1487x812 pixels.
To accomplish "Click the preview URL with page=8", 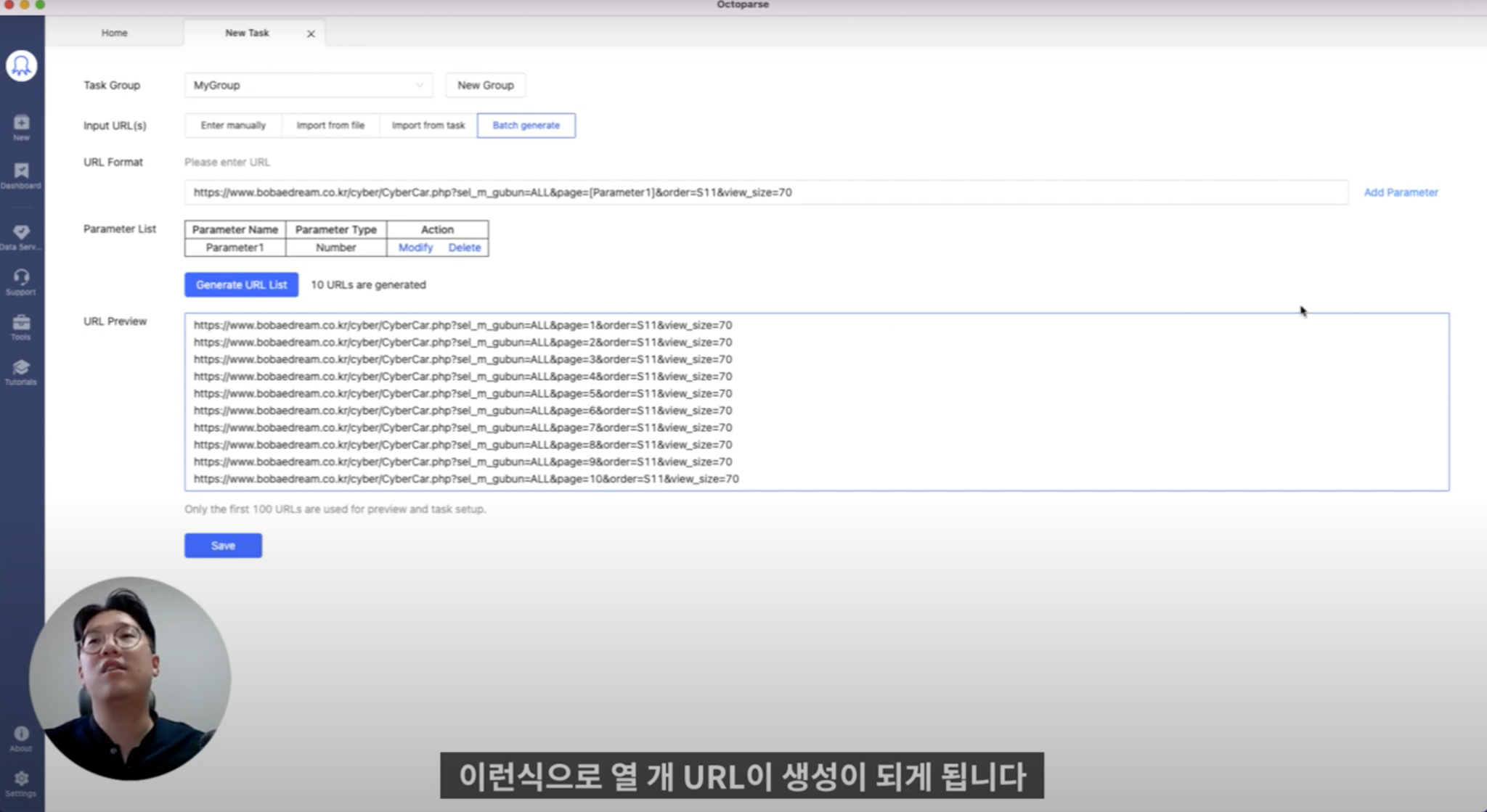I will (x=463, y=445).
